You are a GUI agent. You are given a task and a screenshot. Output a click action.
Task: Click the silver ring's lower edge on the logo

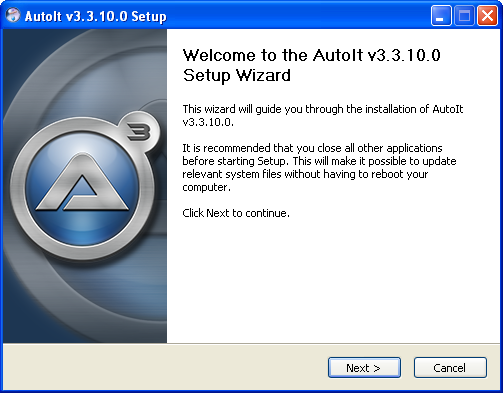[x=82, y=252]
